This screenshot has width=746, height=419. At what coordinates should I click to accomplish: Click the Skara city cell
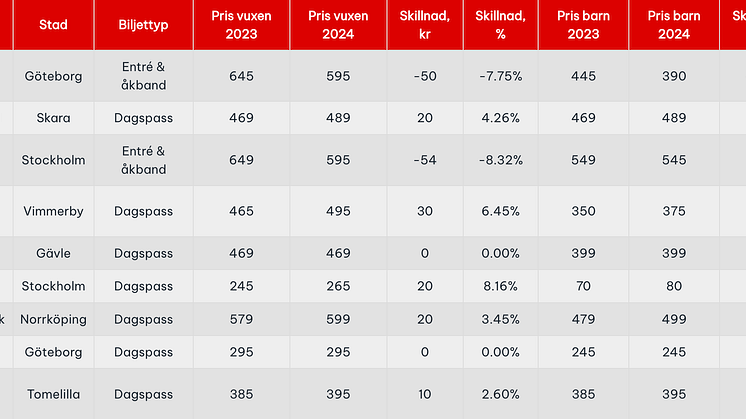[x=54, y=118]
